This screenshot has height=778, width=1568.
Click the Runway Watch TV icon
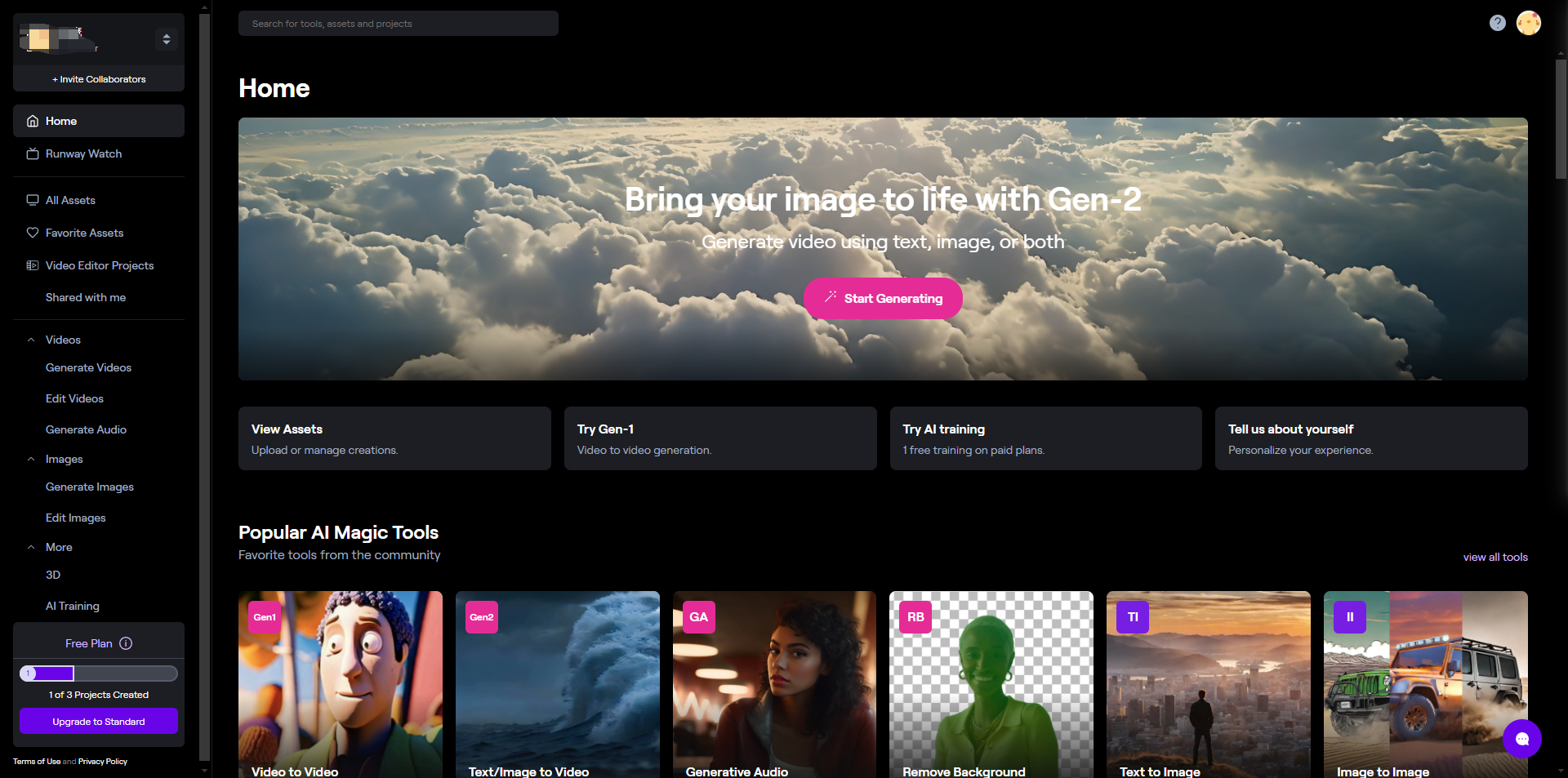(33, 153)
